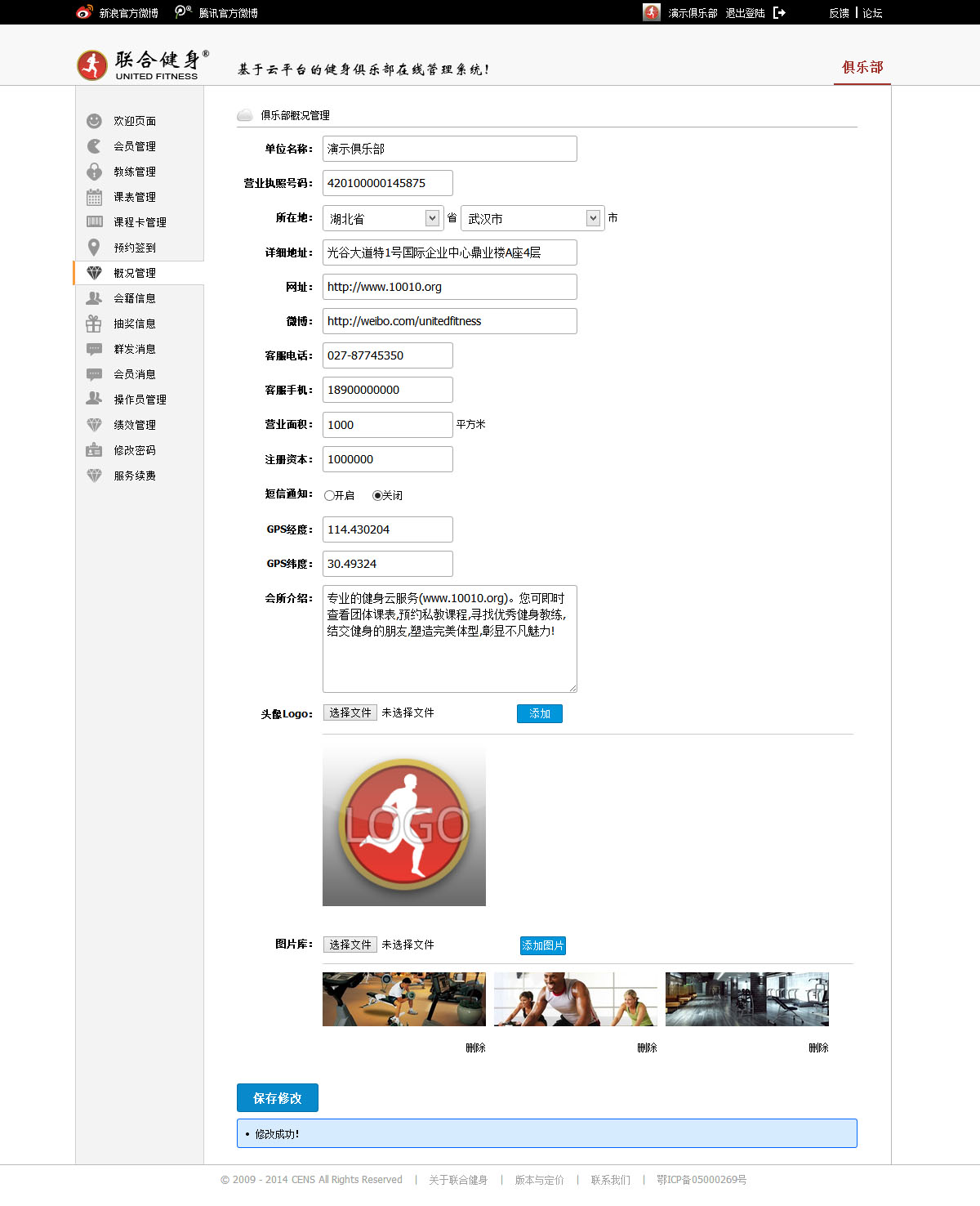Click the barcode icon for 课程卡管理
The height and width of the screenshot is (1206, 980).
click(x=94, y=222)
